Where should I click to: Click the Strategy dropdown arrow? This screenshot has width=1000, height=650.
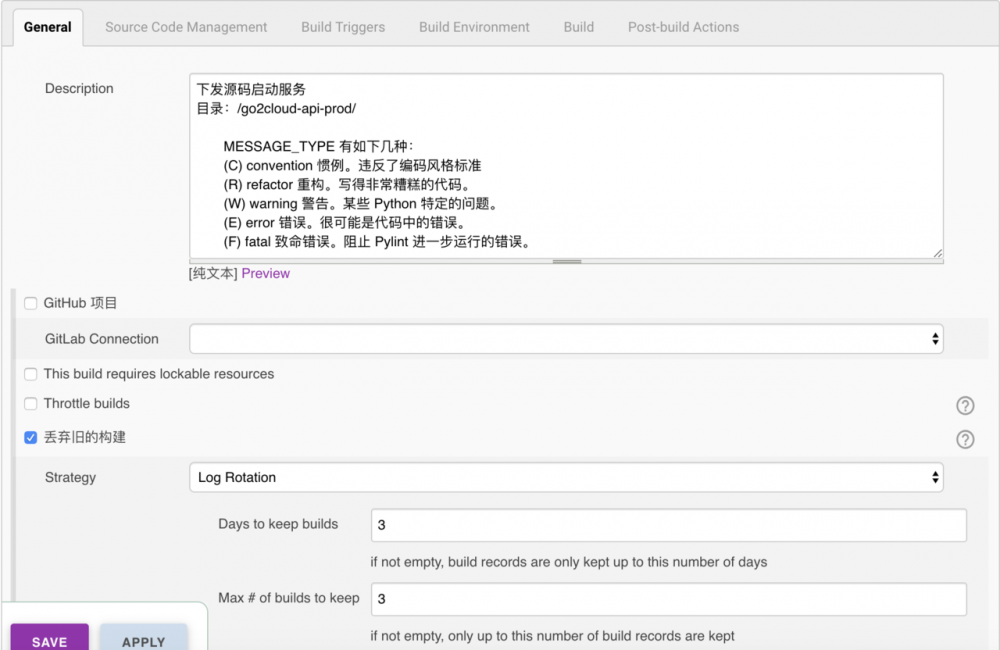(933, 477)
